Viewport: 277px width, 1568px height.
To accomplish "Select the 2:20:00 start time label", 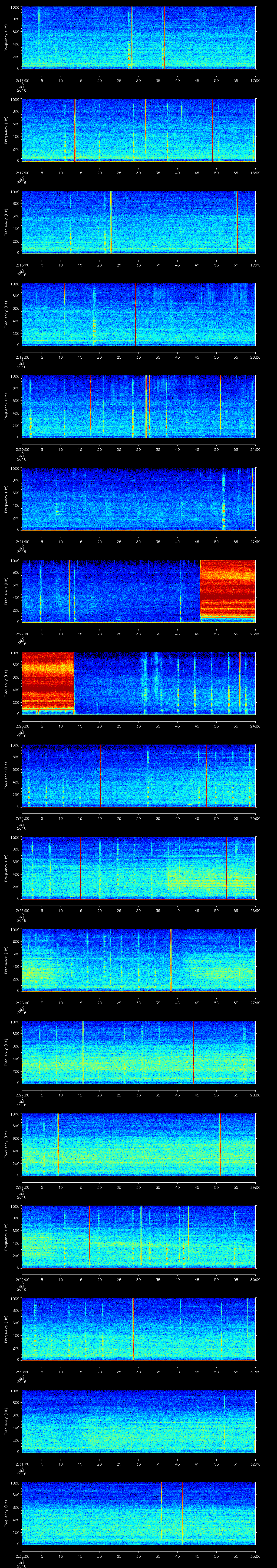I will (x=22, y=449).
